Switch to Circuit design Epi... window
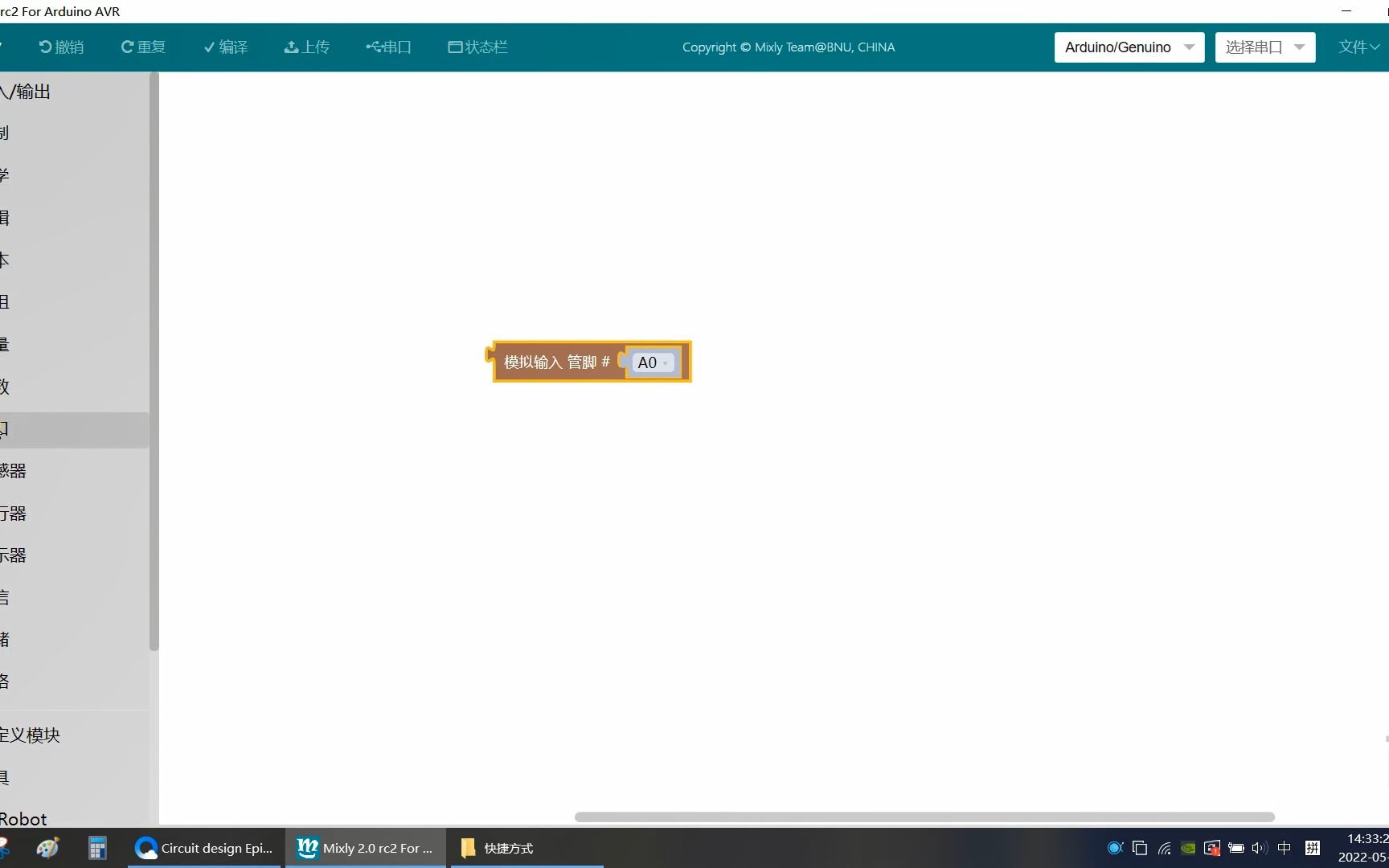The image size is (1389, 868). (x=204, y=848)
